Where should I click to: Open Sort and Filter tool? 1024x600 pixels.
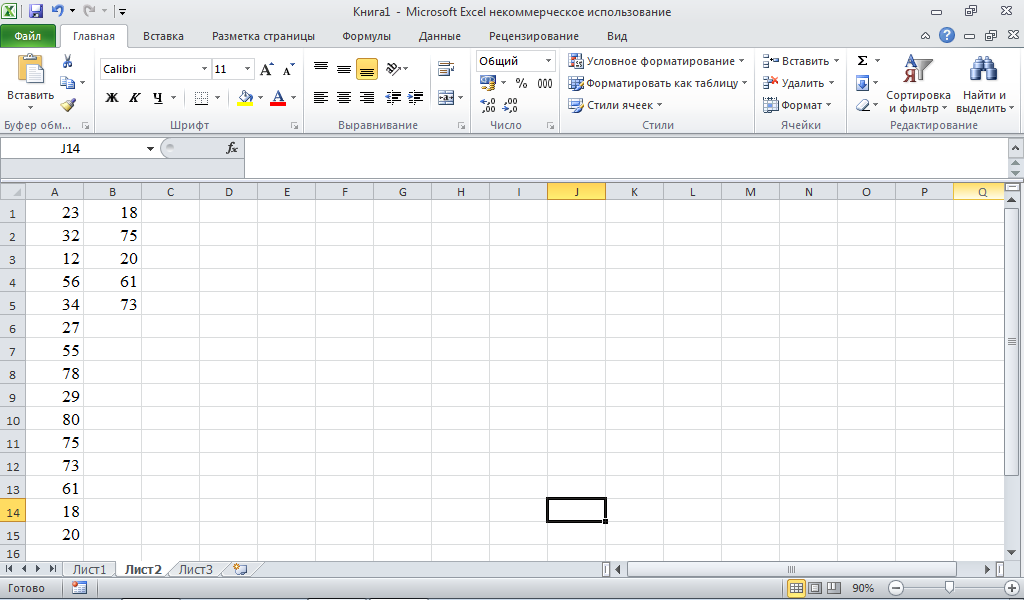(917, 85)
